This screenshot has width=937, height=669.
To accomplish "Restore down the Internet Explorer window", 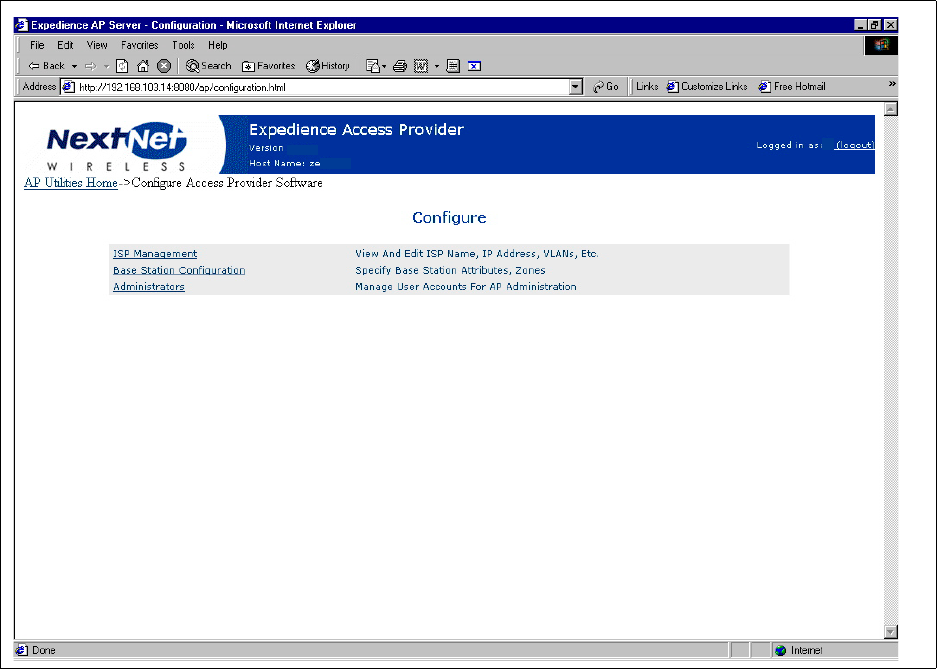I will click(875, 25).
